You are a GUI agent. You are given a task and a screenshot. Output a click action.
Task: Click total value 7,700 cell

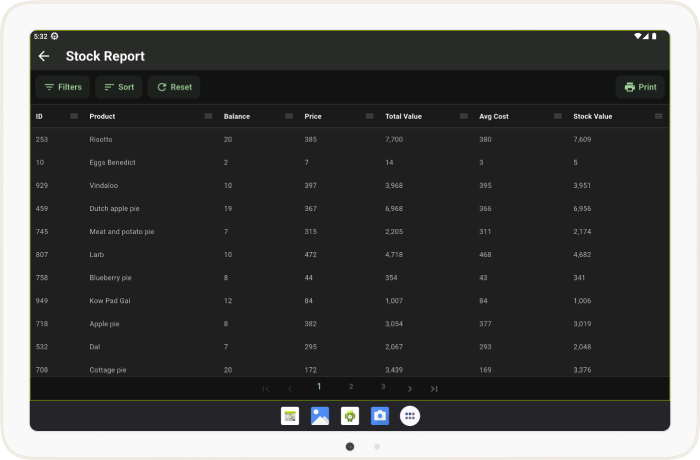pos(394,139)
